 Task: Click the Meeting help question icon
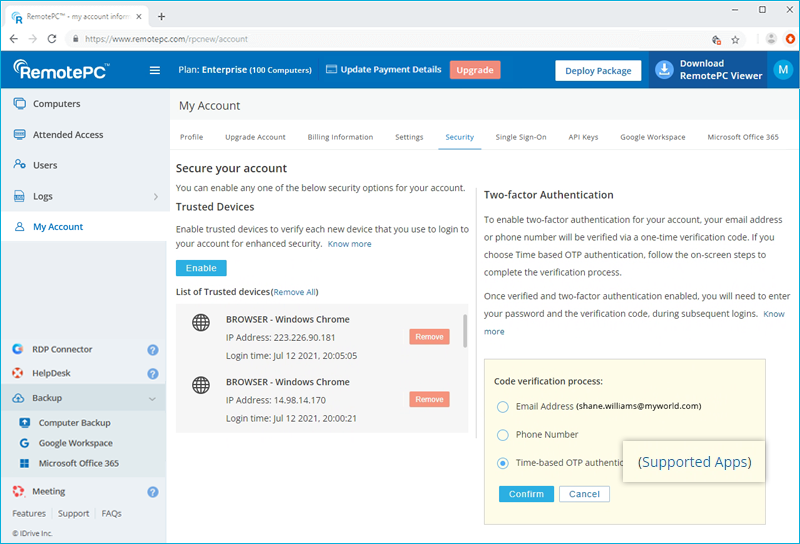153,492
